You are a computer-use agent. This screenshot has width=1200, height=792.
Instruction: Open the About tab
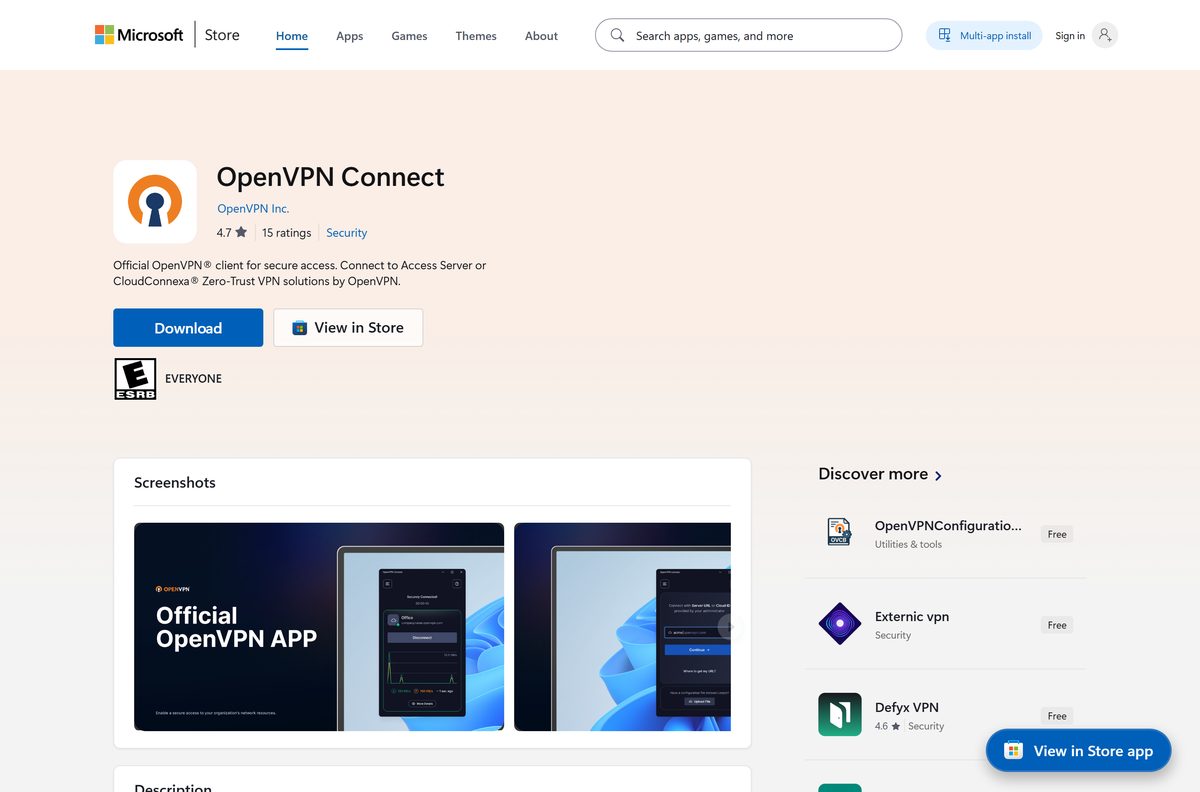point(541,36)
